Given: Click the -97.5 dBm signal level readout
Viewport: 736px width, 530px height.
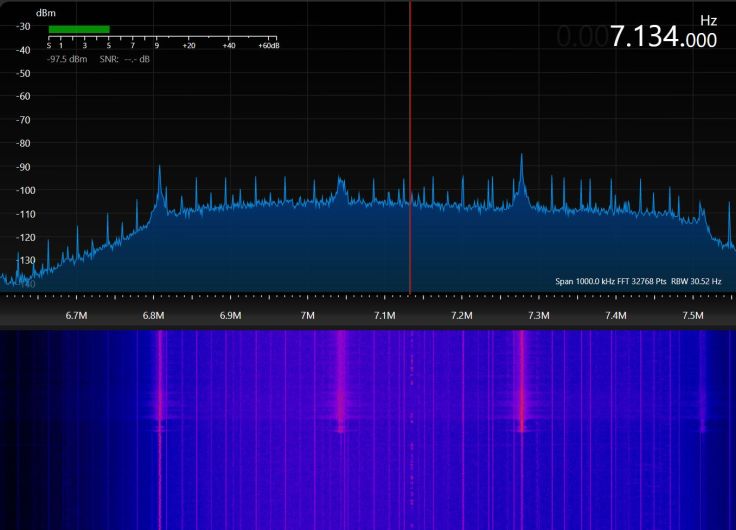Looking at the screenshot, I should (x=68, y=59).
